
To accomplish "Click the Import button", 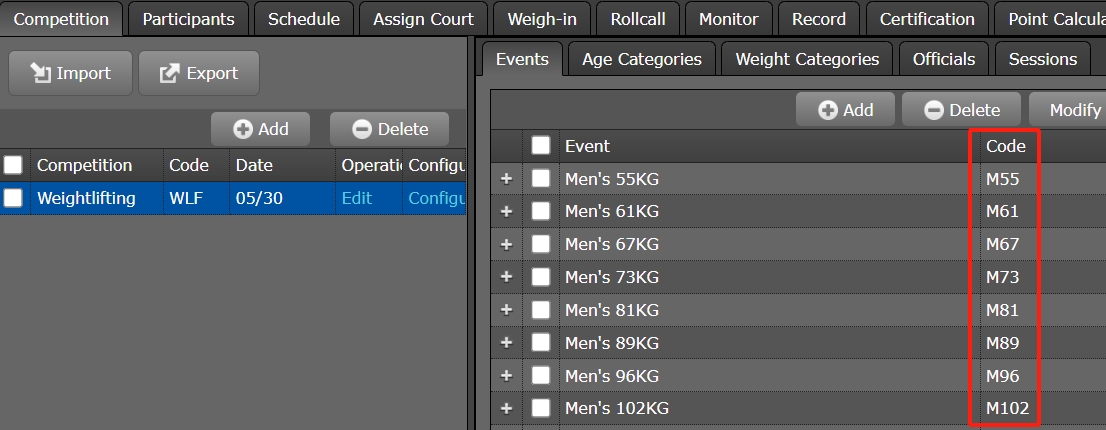I will coord(70,73).
